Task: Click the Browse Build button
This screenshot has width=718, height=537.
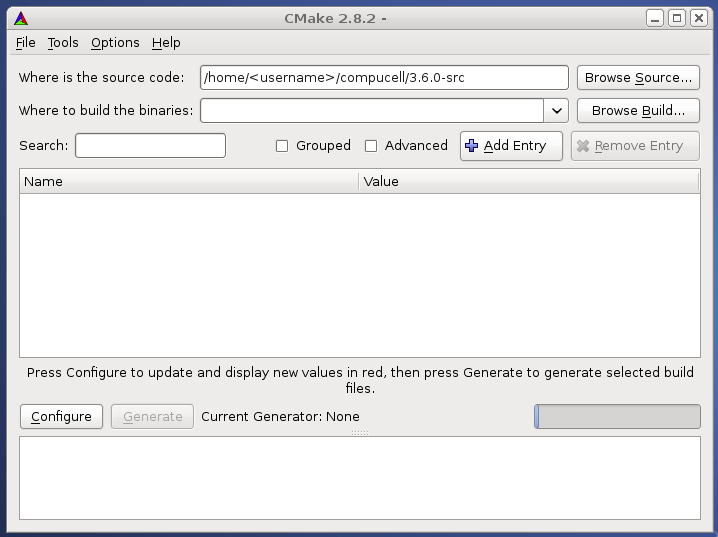Action: click(x=638, y=110)
